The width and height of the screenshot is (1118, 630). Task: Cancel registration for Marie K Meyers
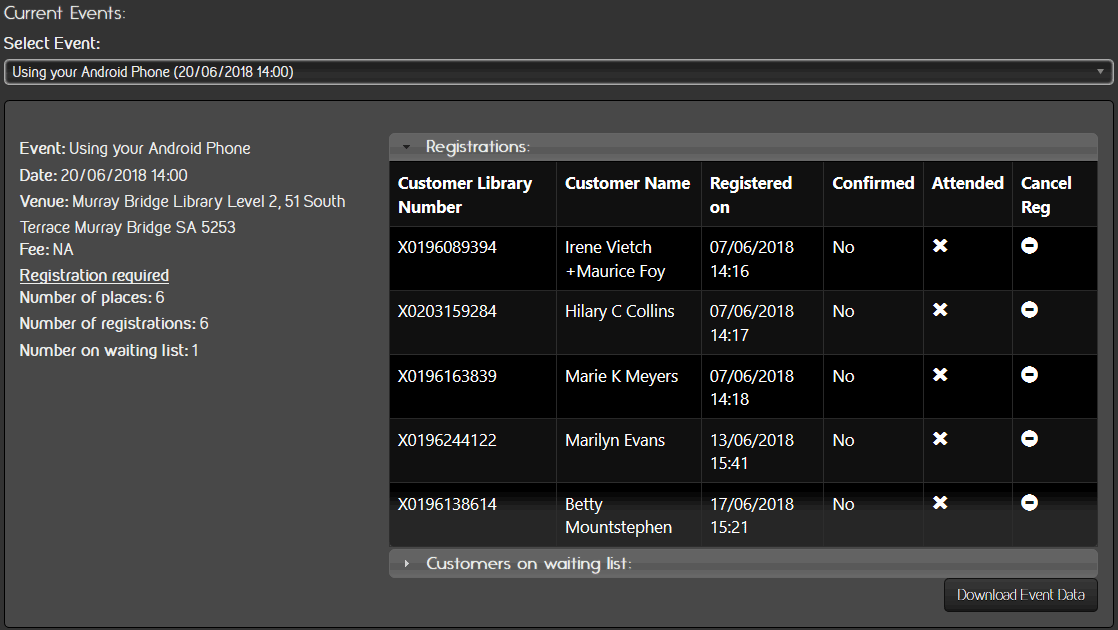[1029, 375]
